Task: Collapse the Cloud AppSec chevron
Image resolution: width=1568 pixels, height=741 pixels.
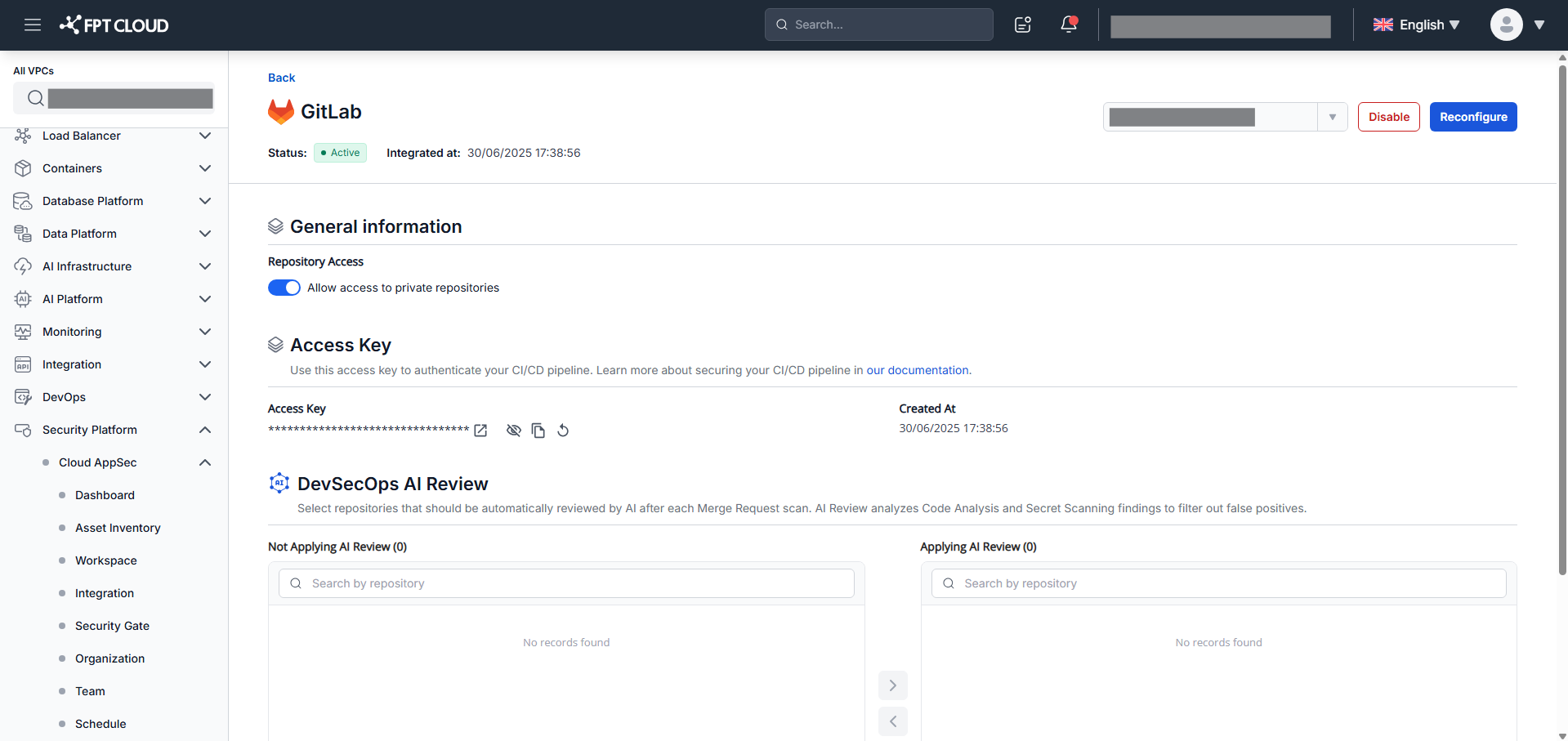Action: click(205, 462)
